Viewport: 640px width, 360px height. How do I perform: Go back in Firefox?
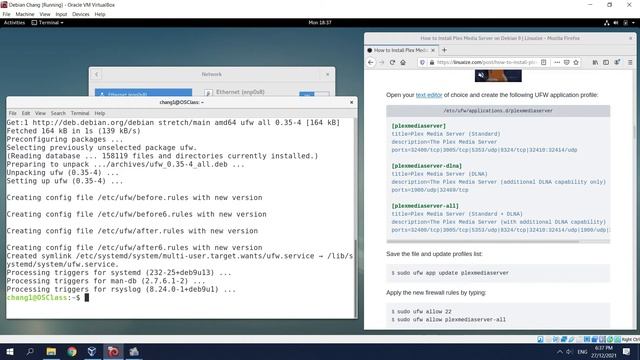point(371,62)
